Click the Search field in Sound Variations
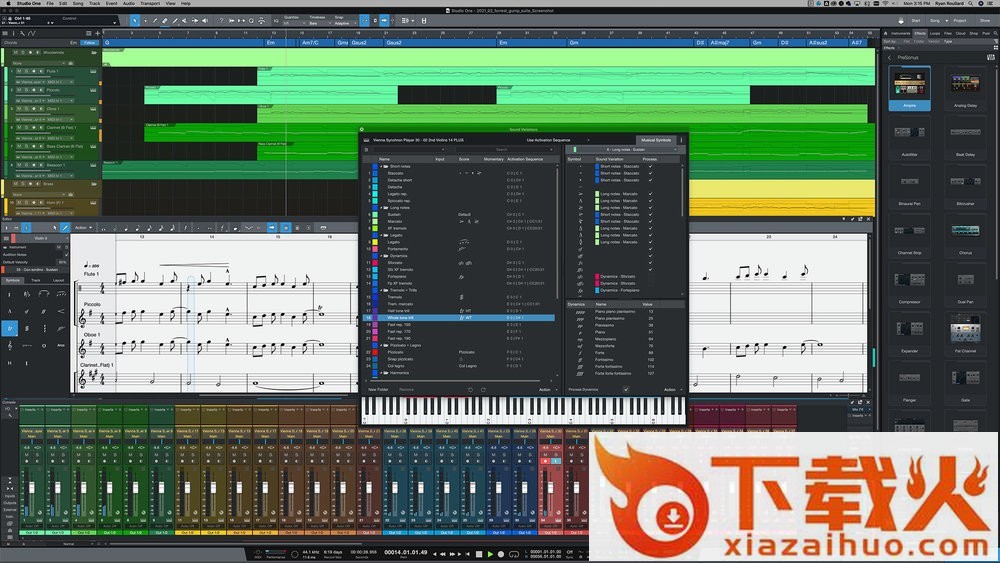This screenshot has height=563, width=1000. tap(501, 150)
